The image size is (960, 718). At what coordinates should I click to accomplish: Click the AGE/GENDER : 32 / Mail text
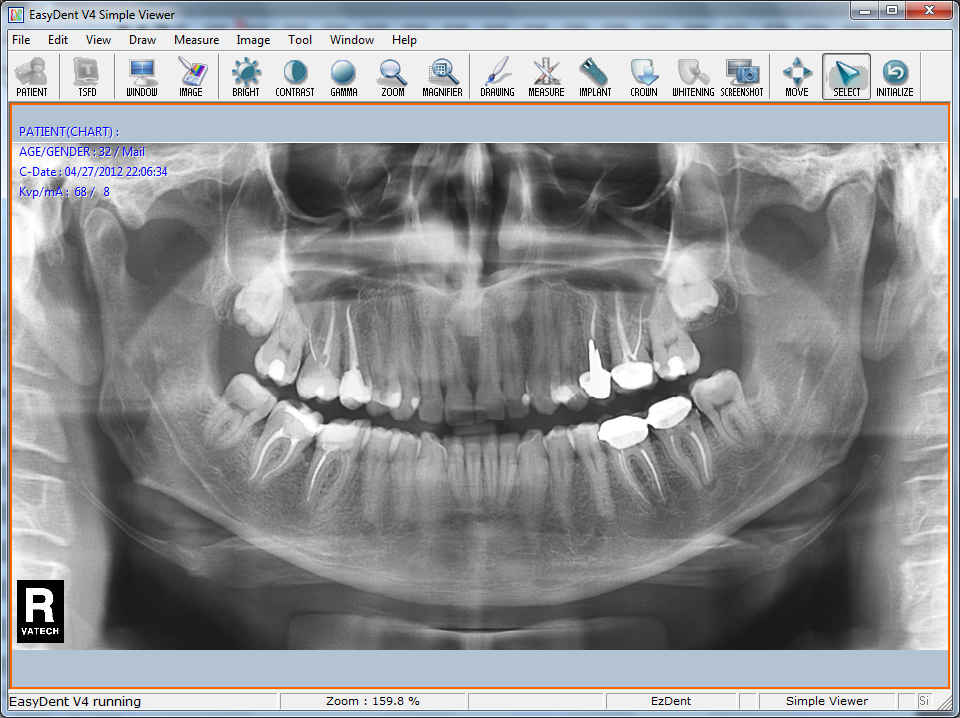[81, 152]
